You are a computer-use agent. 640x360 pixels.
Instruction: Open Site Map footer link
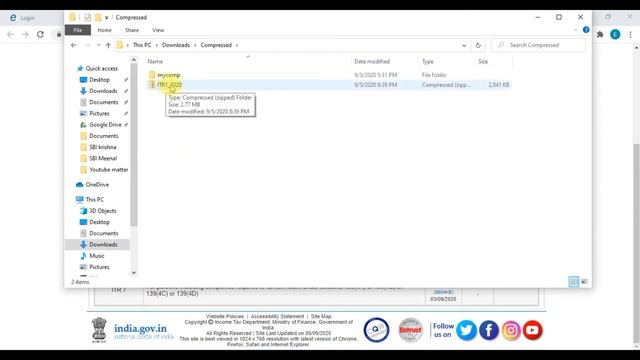click(x=321, y=316)
